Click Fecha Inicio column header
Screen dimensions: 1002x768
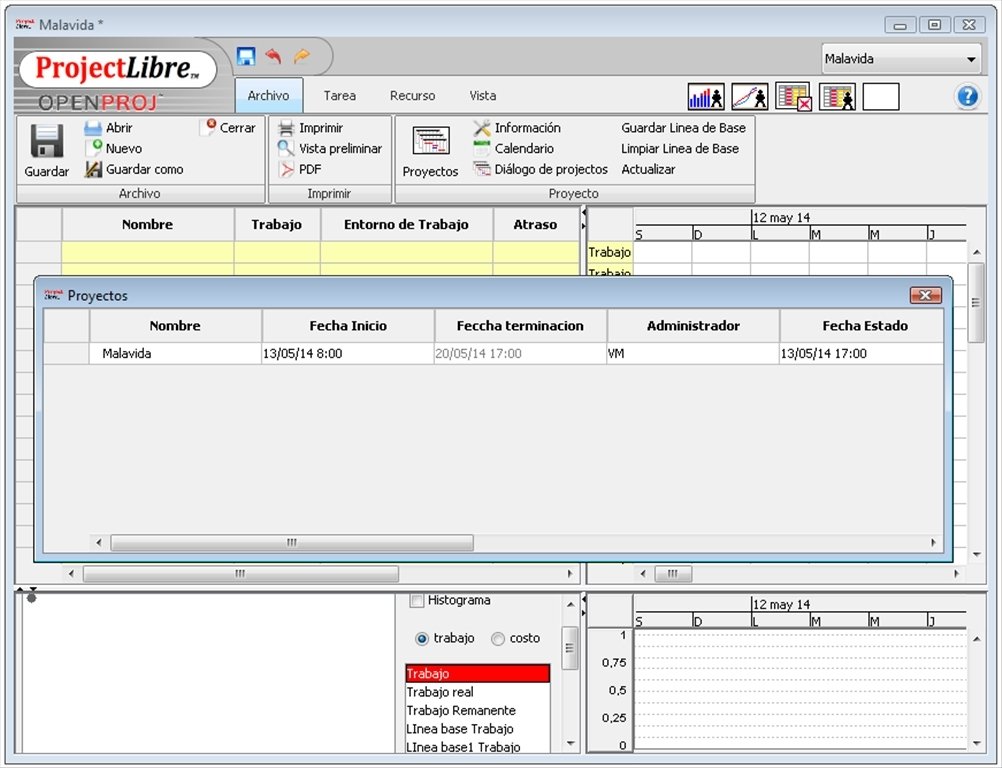[x=348, y=326]
